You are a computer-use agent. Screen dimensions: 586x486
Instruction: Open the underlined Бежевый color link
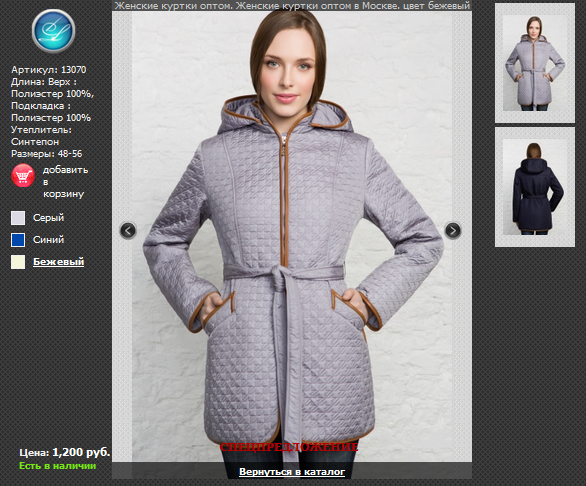coord(59,262)
